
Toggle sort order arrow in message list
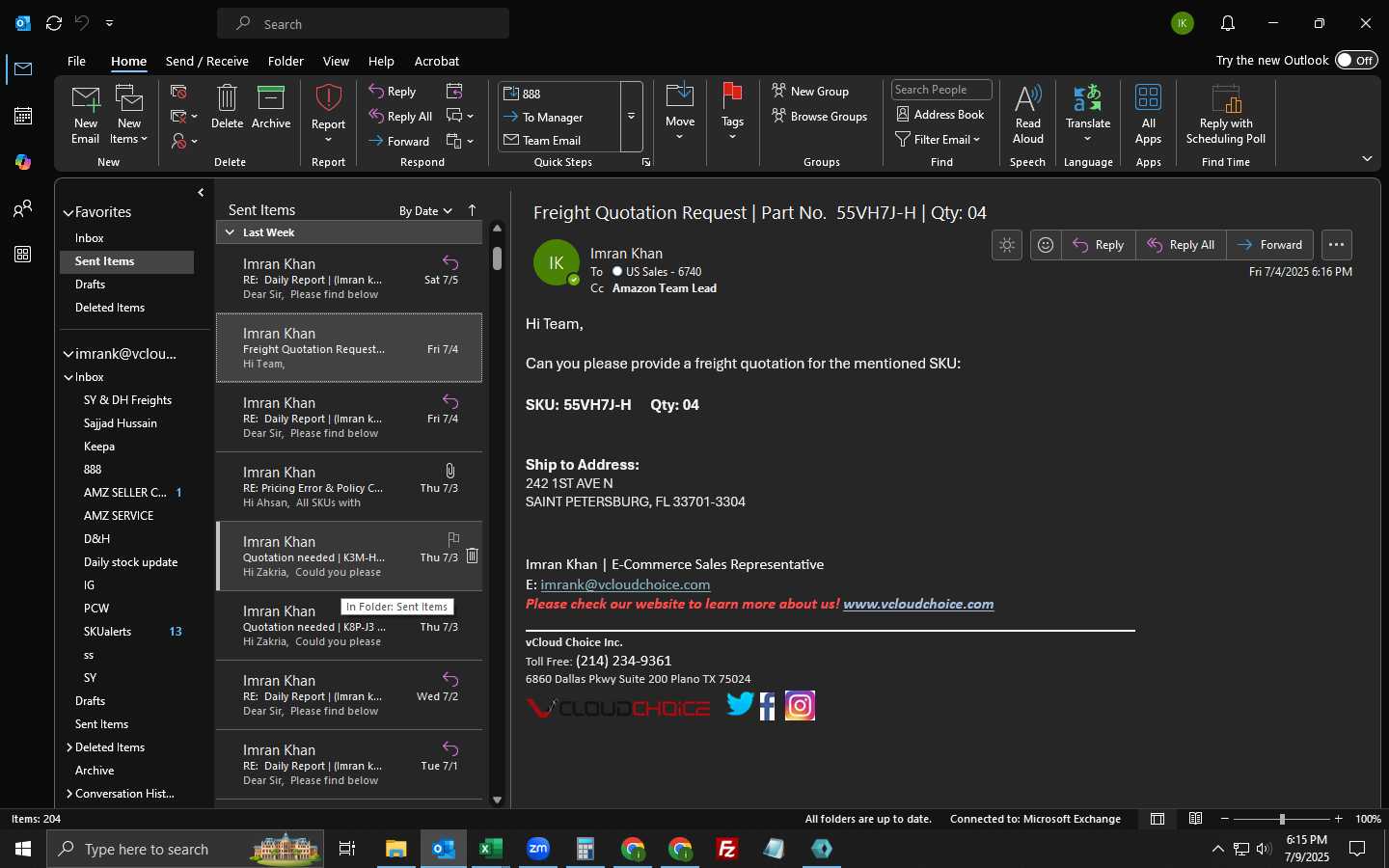[x=472, y=210]
